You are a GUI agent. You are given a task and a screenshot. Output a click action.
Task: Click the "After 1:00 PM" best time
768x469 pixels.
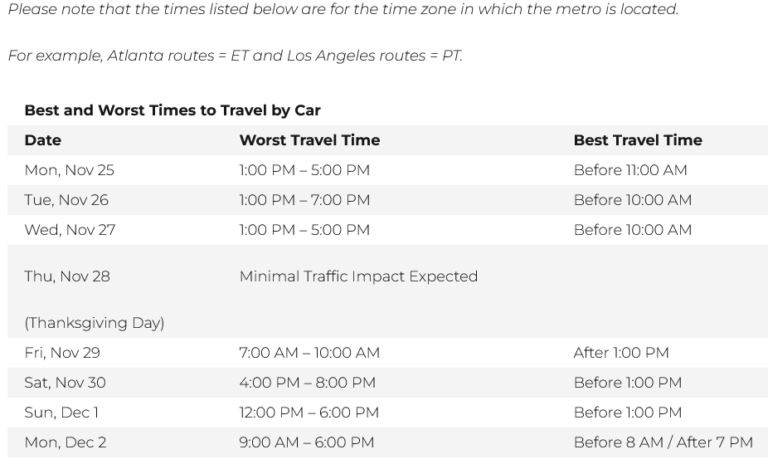pos(621,352)
